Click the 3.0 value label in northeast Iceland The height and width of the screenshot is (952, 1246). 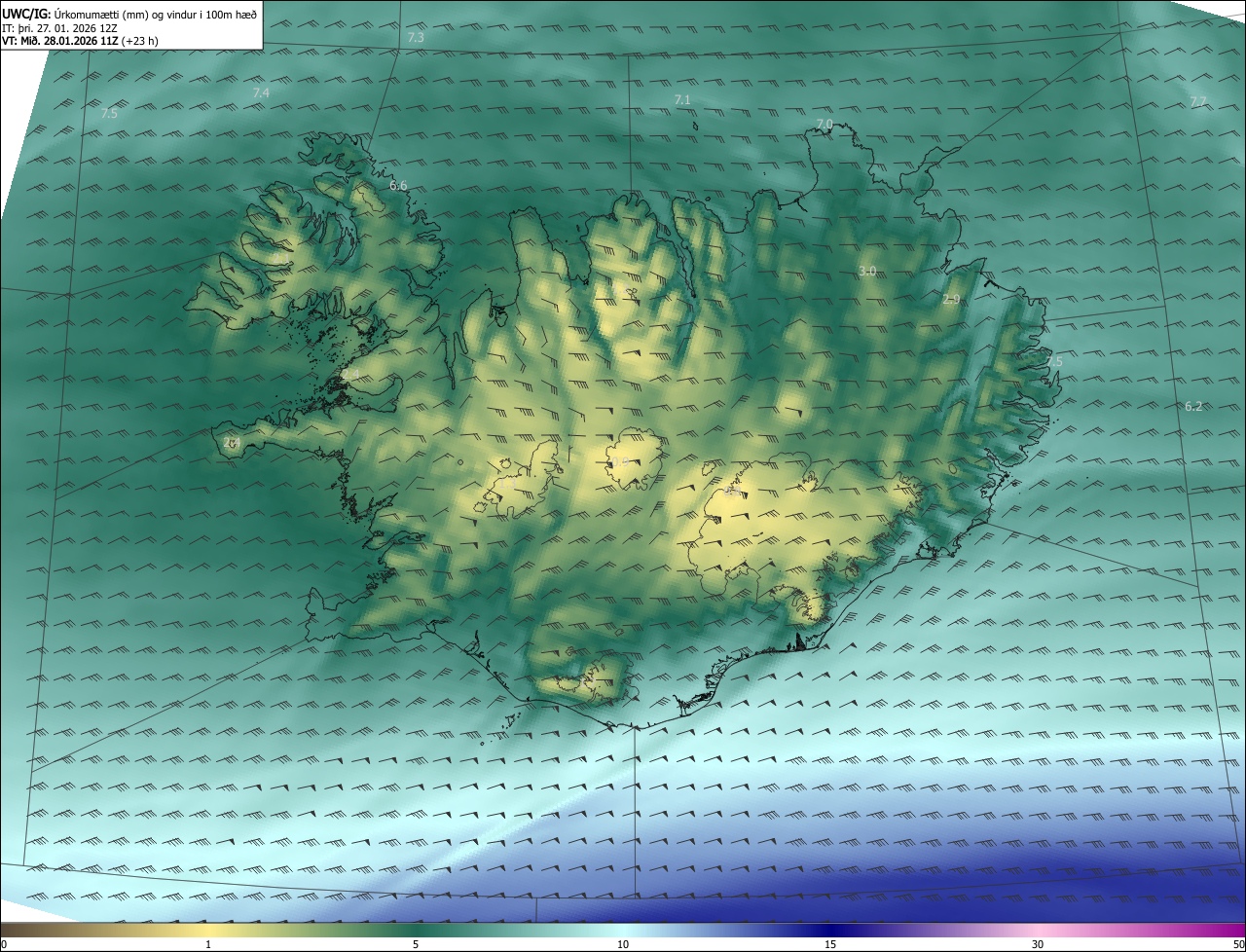tap(867, 271)
